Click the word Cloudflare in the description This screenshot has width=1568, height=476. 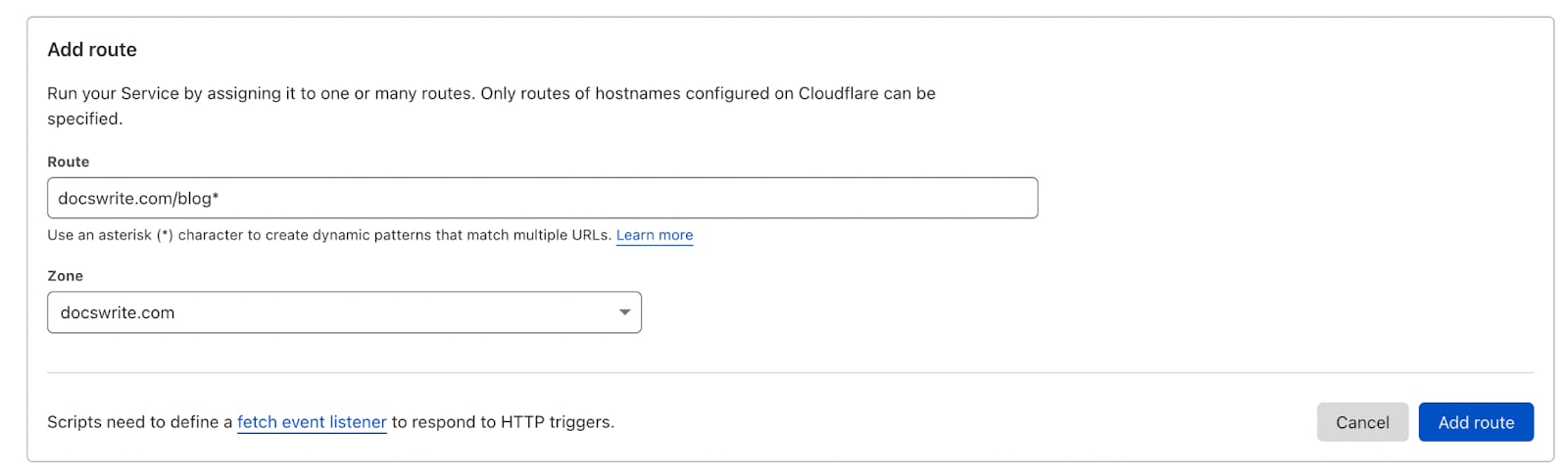[x=838, y=93]
